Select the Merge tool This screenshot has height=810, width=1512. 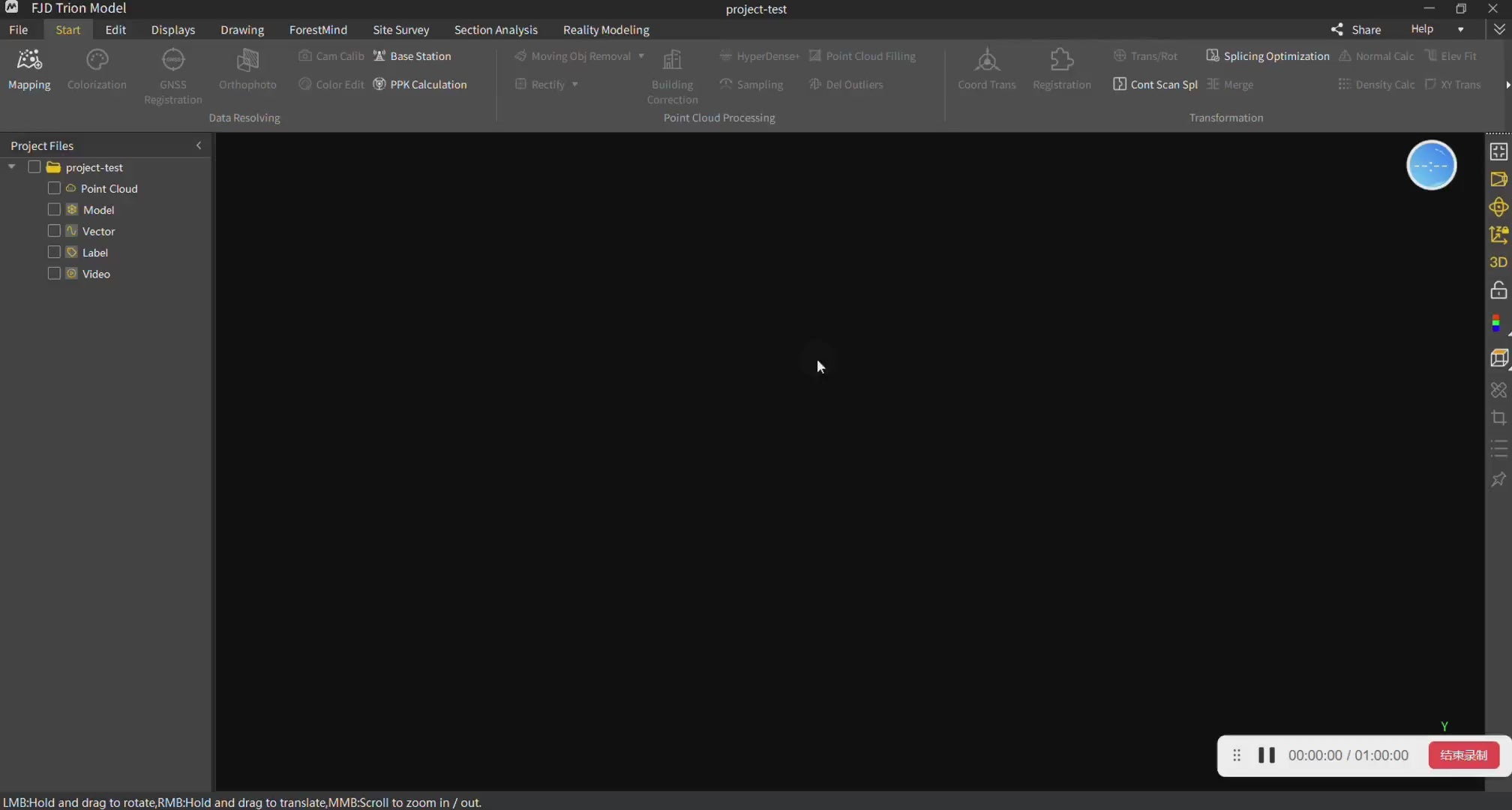tap(1230, 85)
